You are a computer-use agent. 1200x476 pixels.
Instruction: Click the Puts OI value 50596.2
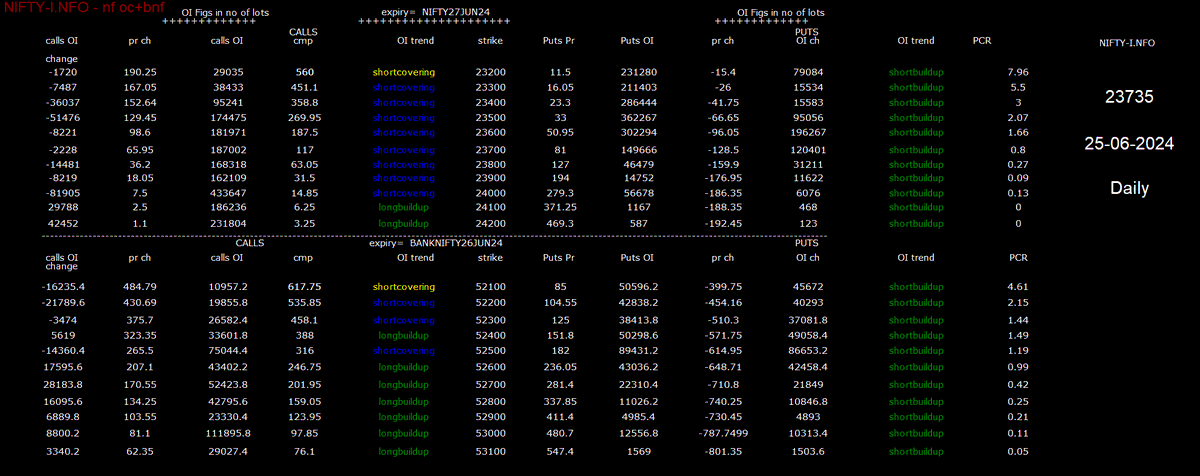pyautogui.click(x=637, y=286)
